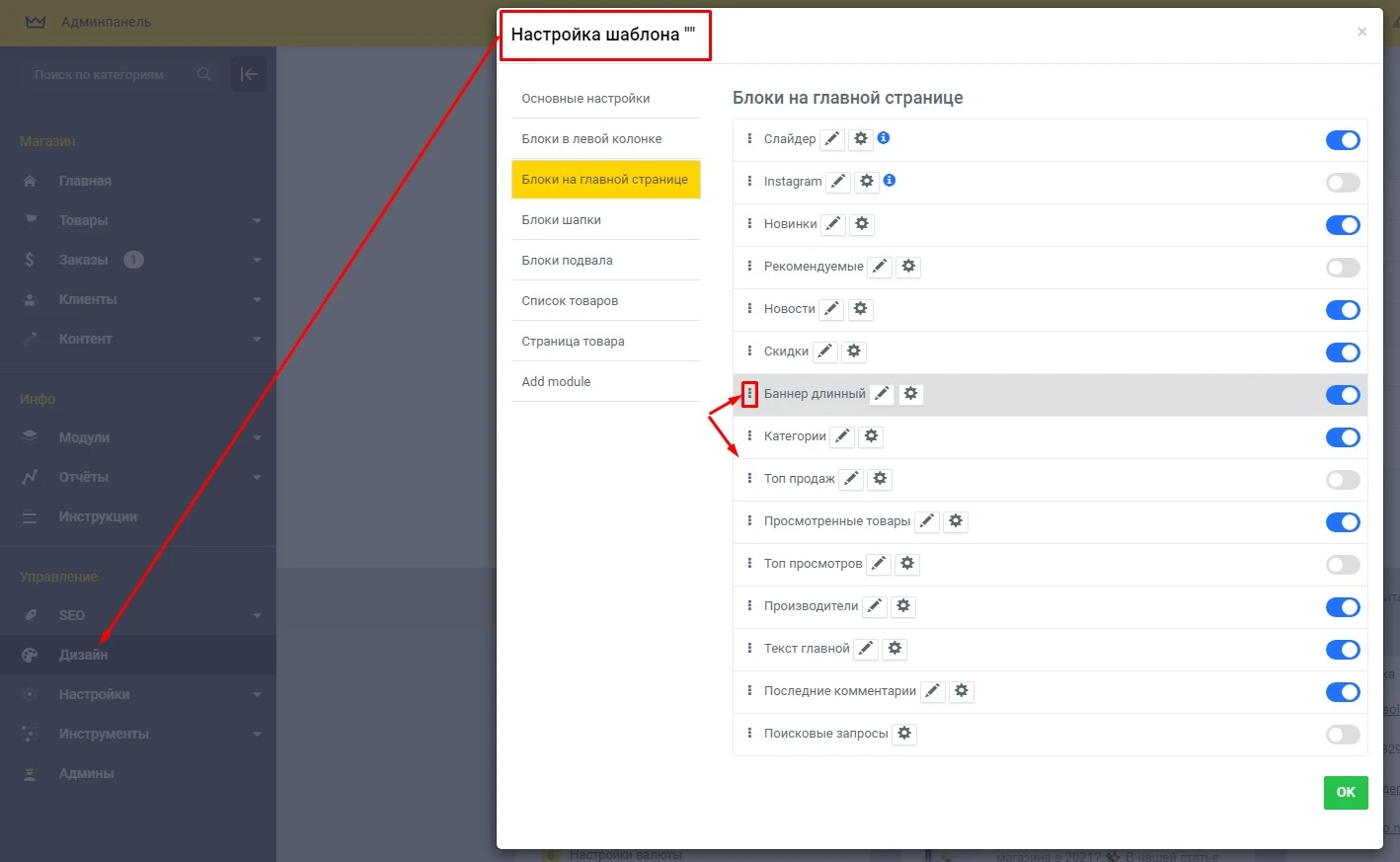Open gear settings for Instagram block
The width and height of the screenshot is (1400, 862).
tap(867, 182)
